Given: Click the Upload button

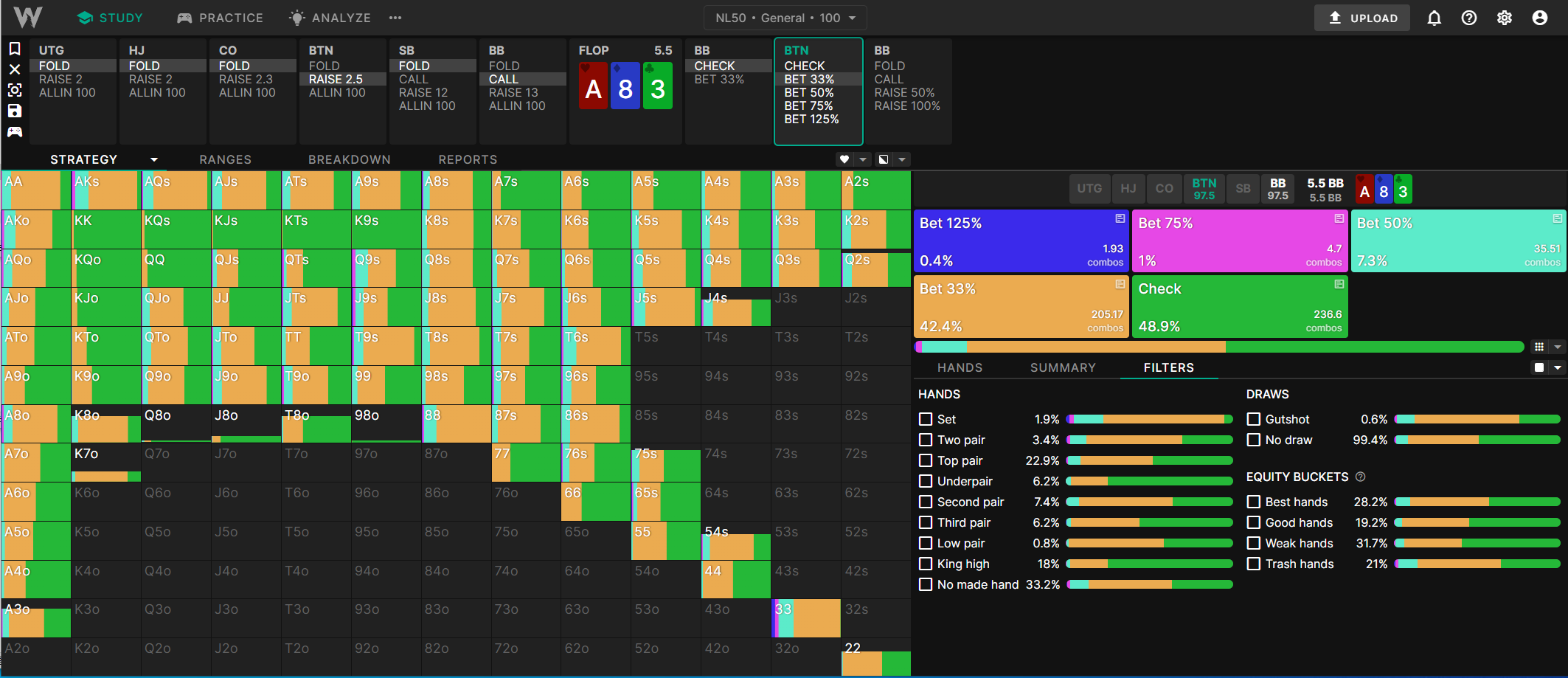Looking at the screenshot, I should (x=1362, y=18).
